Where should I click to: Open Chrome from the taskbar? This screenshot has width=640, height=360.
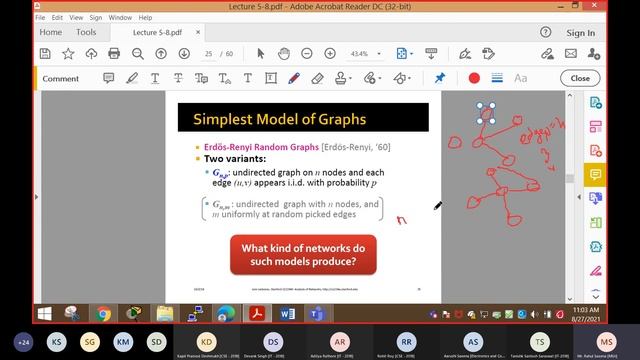point(103,313)
